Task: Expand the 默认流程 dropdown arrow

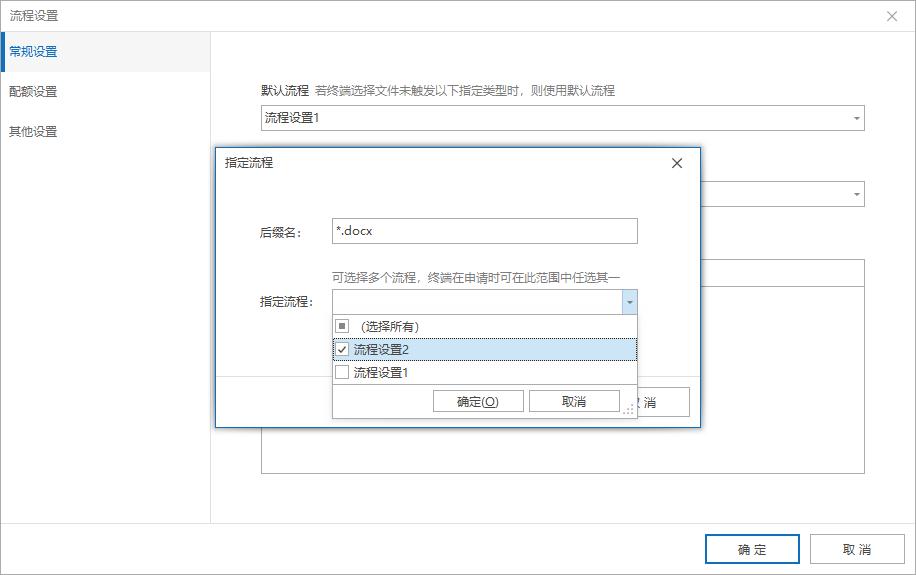Action: [x=856, y=118]
